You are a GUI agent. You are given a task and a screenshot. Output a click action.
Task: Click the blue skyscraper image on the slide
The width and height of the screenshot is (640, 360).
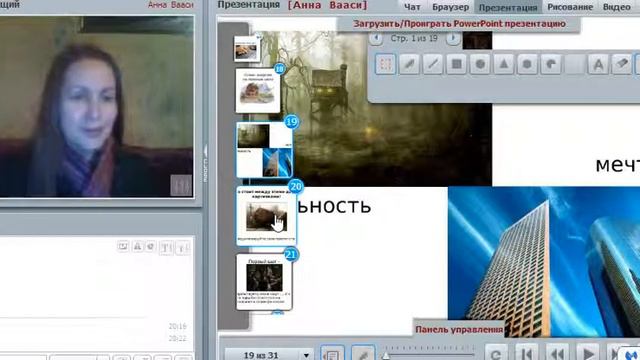pyautogui.click(x=544, y=262)
